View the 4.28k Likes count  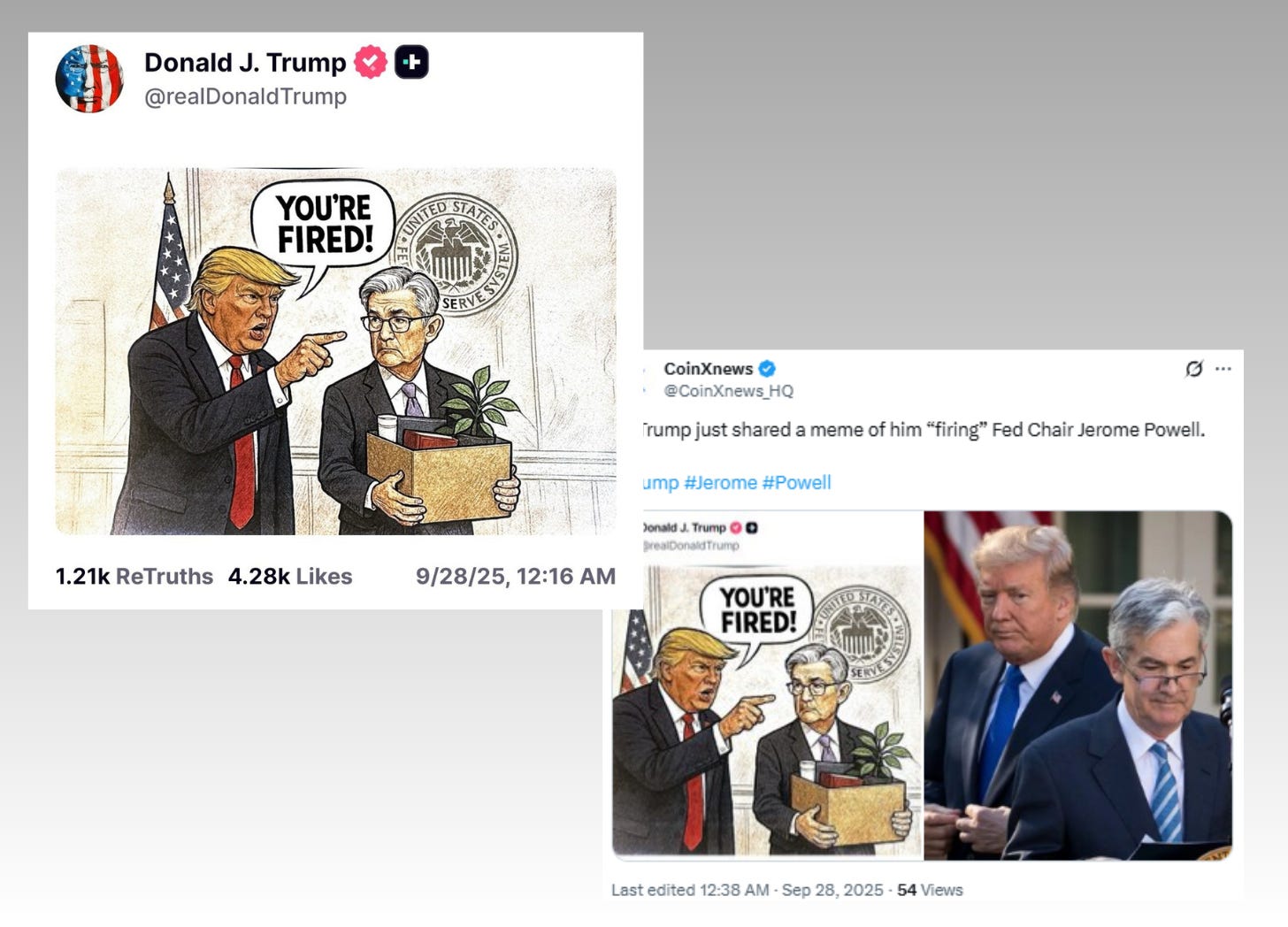(x=290, y=577)
